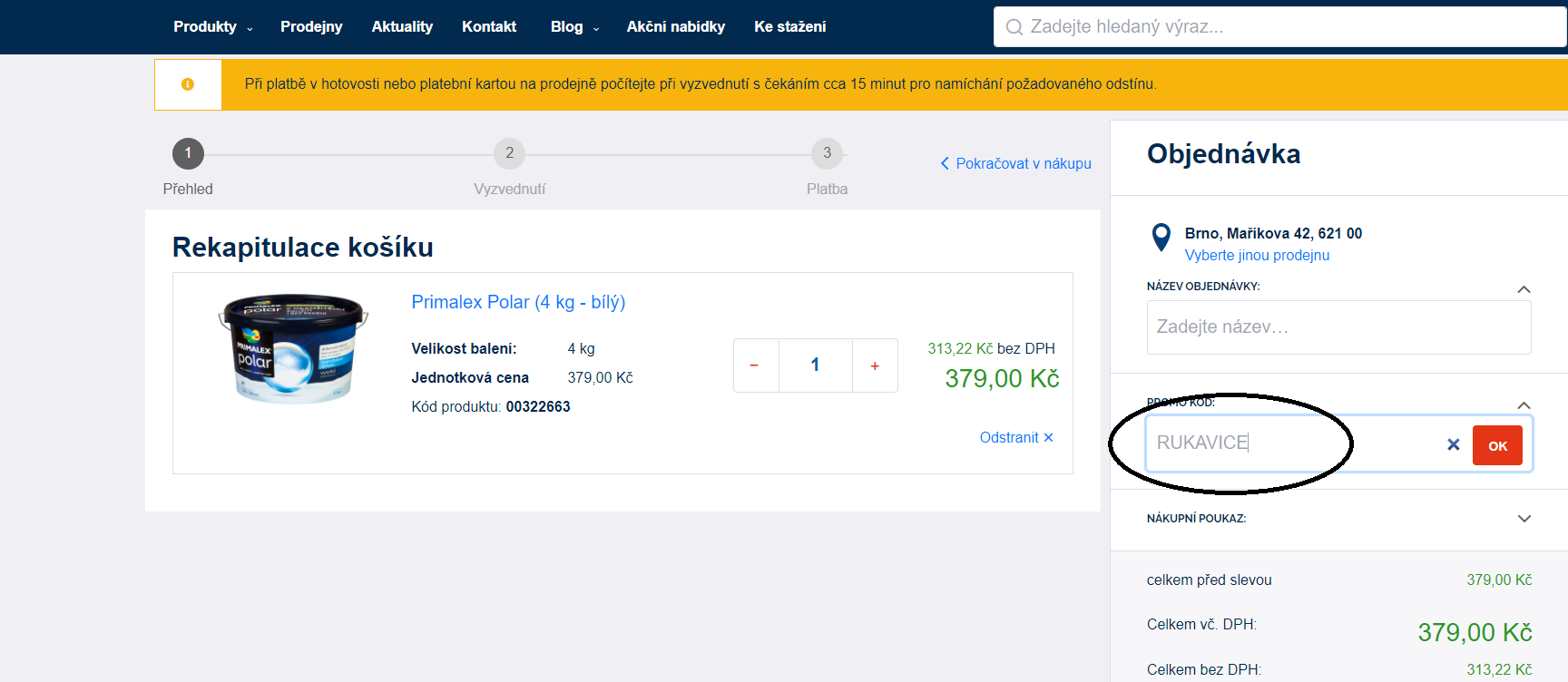This screenshot has height=682, width=1568.
Task: Click the map pin location icon
Action: tap(1161, 238)
